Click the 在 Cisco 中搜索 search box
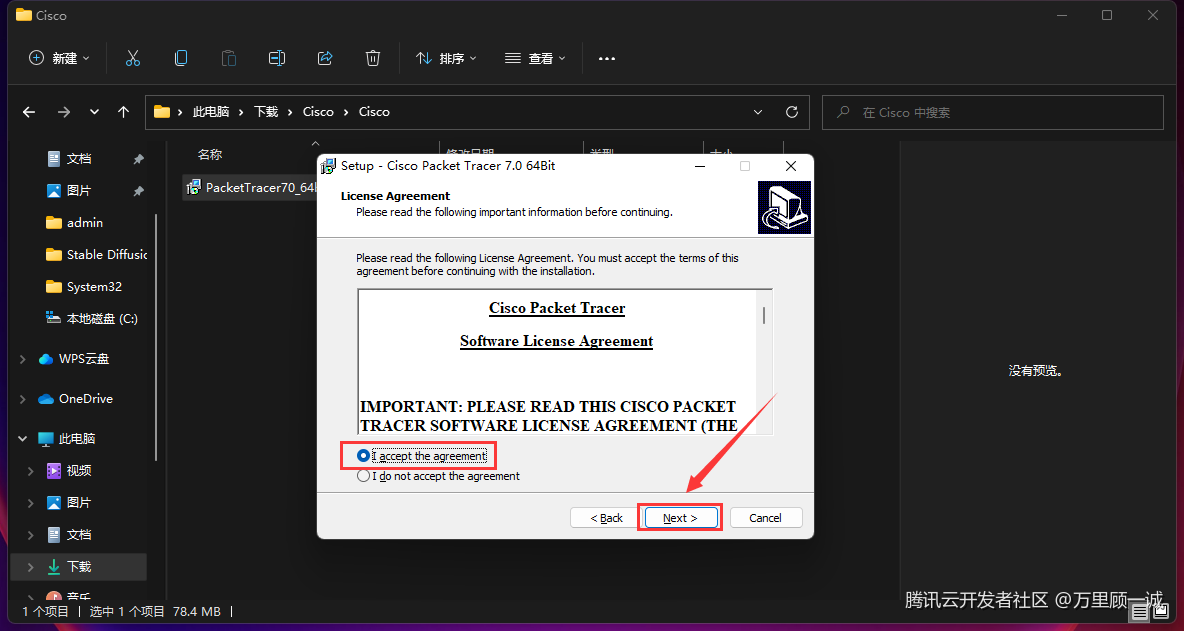 tap(992, 112)
